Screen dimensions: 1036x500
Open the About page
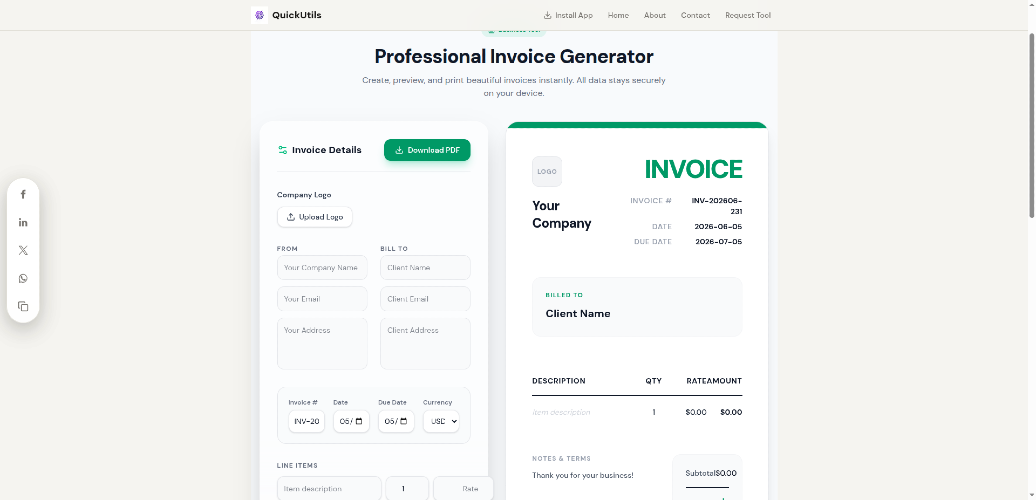tap(655, 15)
